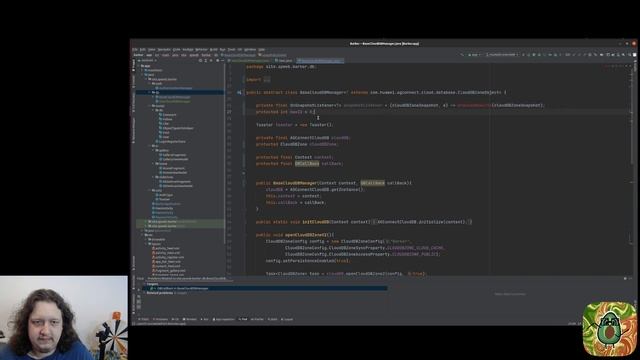Viewport: 640px width, 360px height.
Task: Select Toaster class in utils
Action: (164, 199)
